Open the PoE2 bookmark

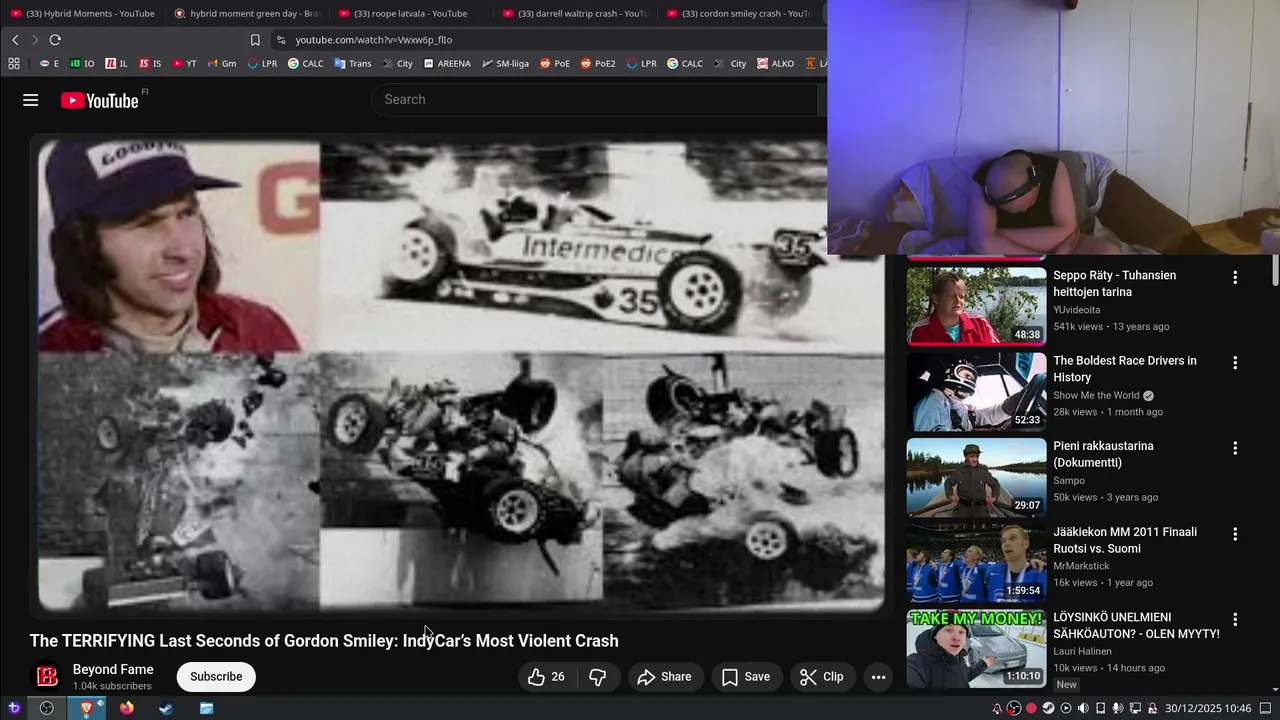click(597, 63)
